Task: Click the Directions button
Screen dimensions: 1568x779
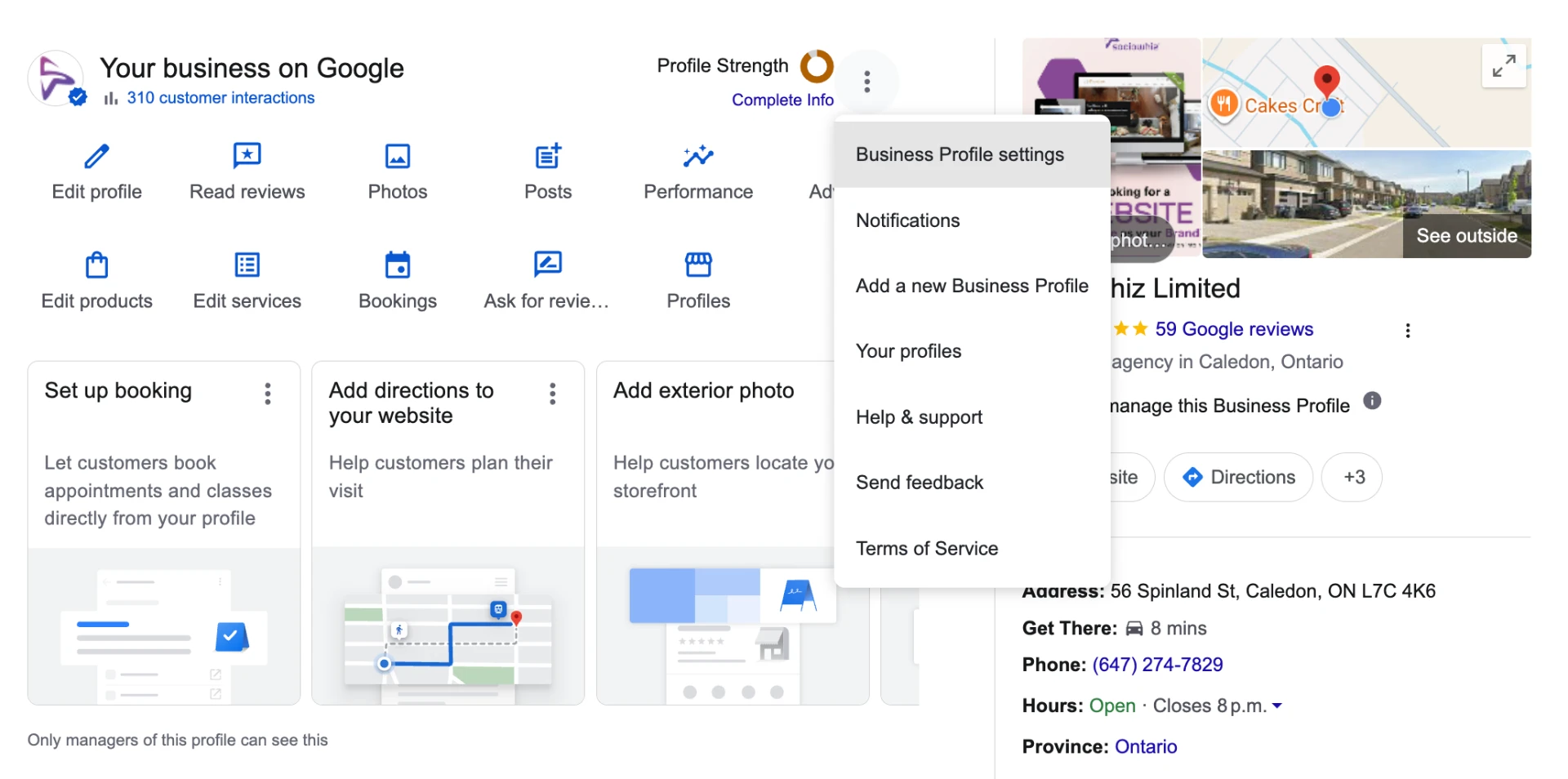Action: tap(1238, 477)
